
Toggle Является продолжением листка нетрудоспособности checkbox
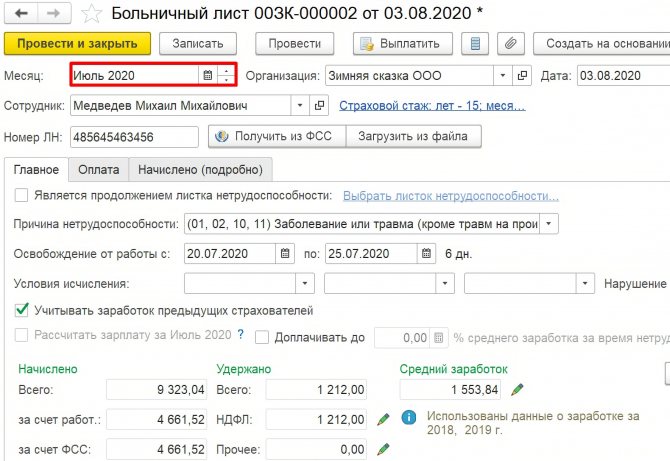click(22, 195)
